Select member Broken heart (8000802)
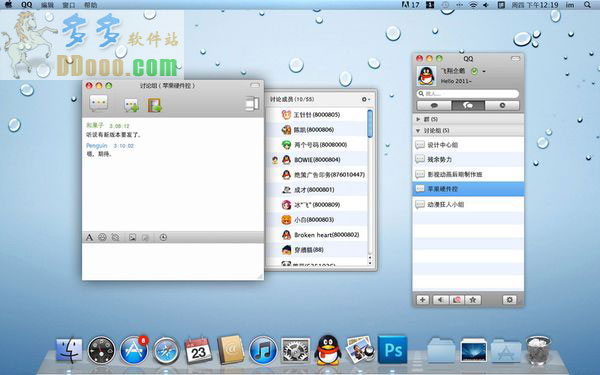 point(316,235)
